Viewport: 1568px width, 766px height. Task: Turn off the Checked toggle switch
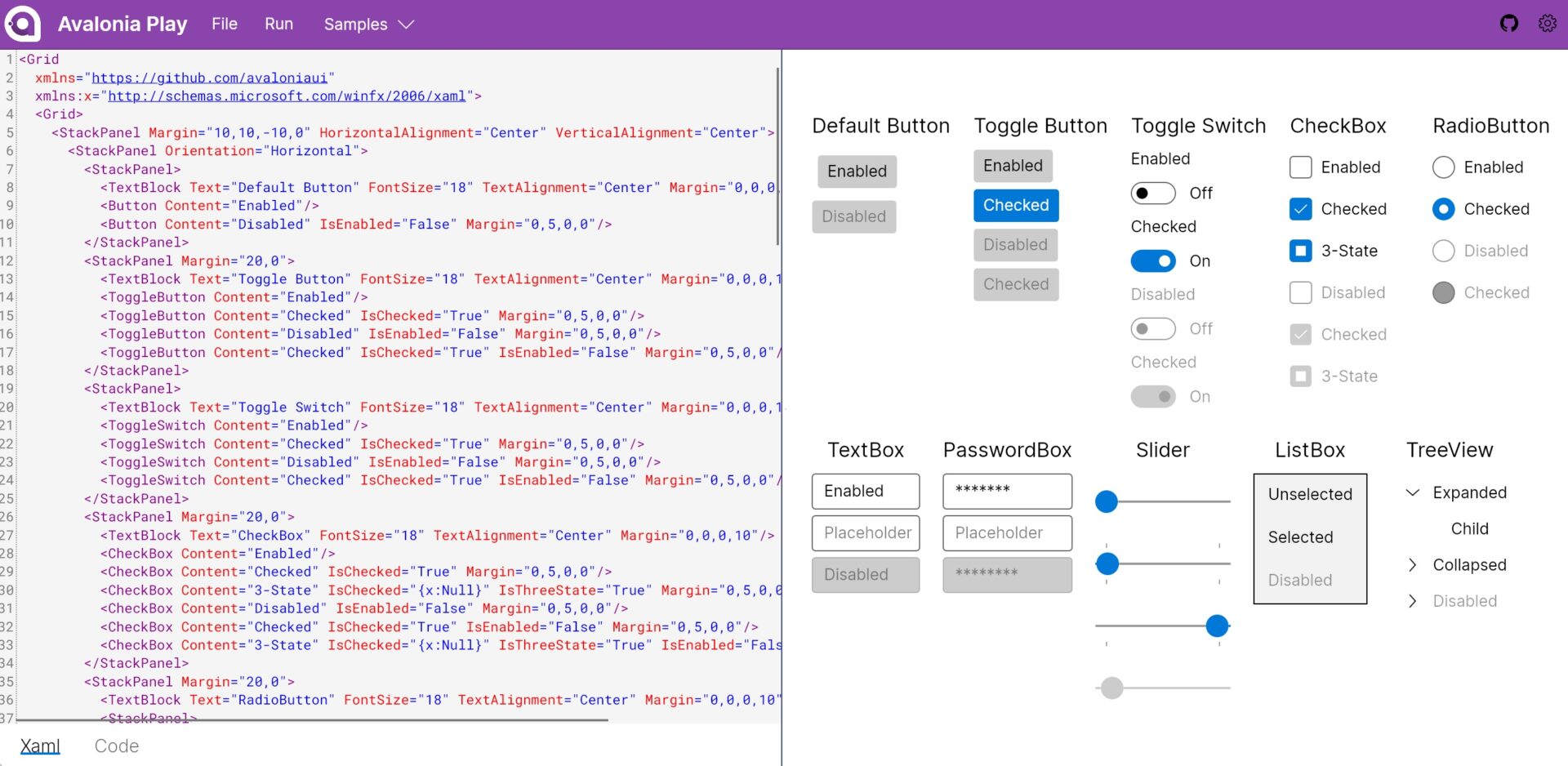[x=1153, y=261]
